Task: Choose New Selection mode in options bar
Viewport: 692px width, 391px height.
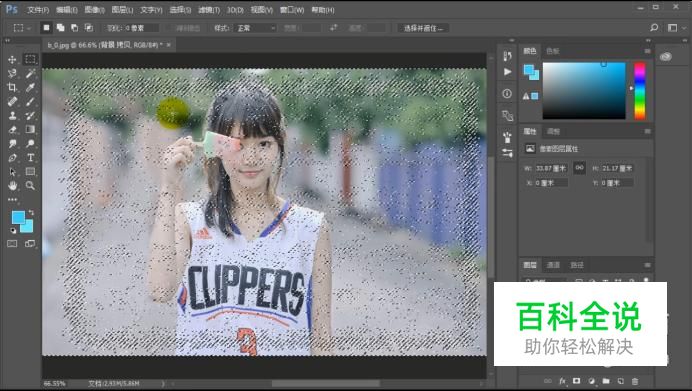Action: tap(46, 28)
